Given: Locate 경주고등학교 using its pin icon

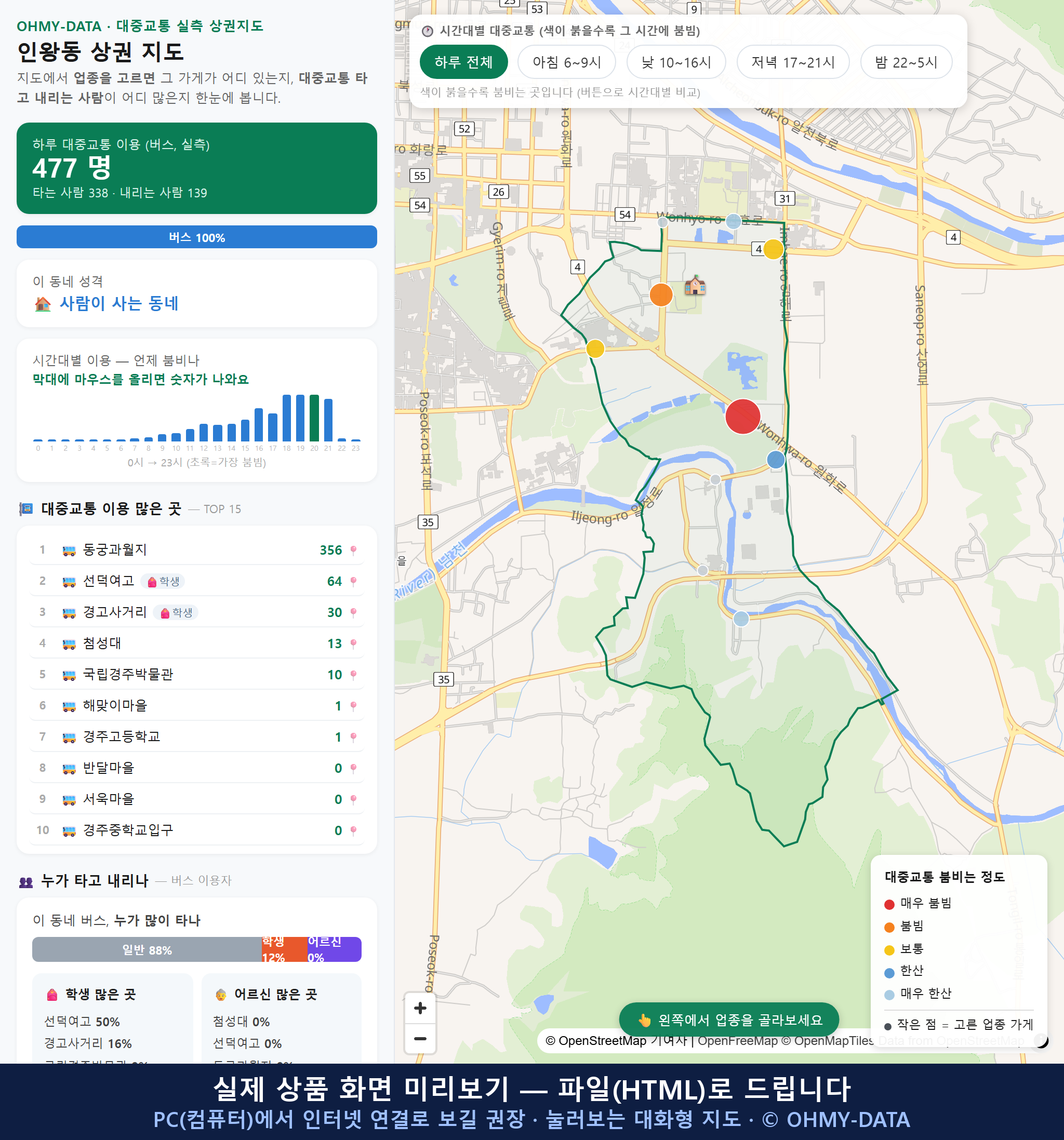Looking at the screenshot, I should coord(353,737).
